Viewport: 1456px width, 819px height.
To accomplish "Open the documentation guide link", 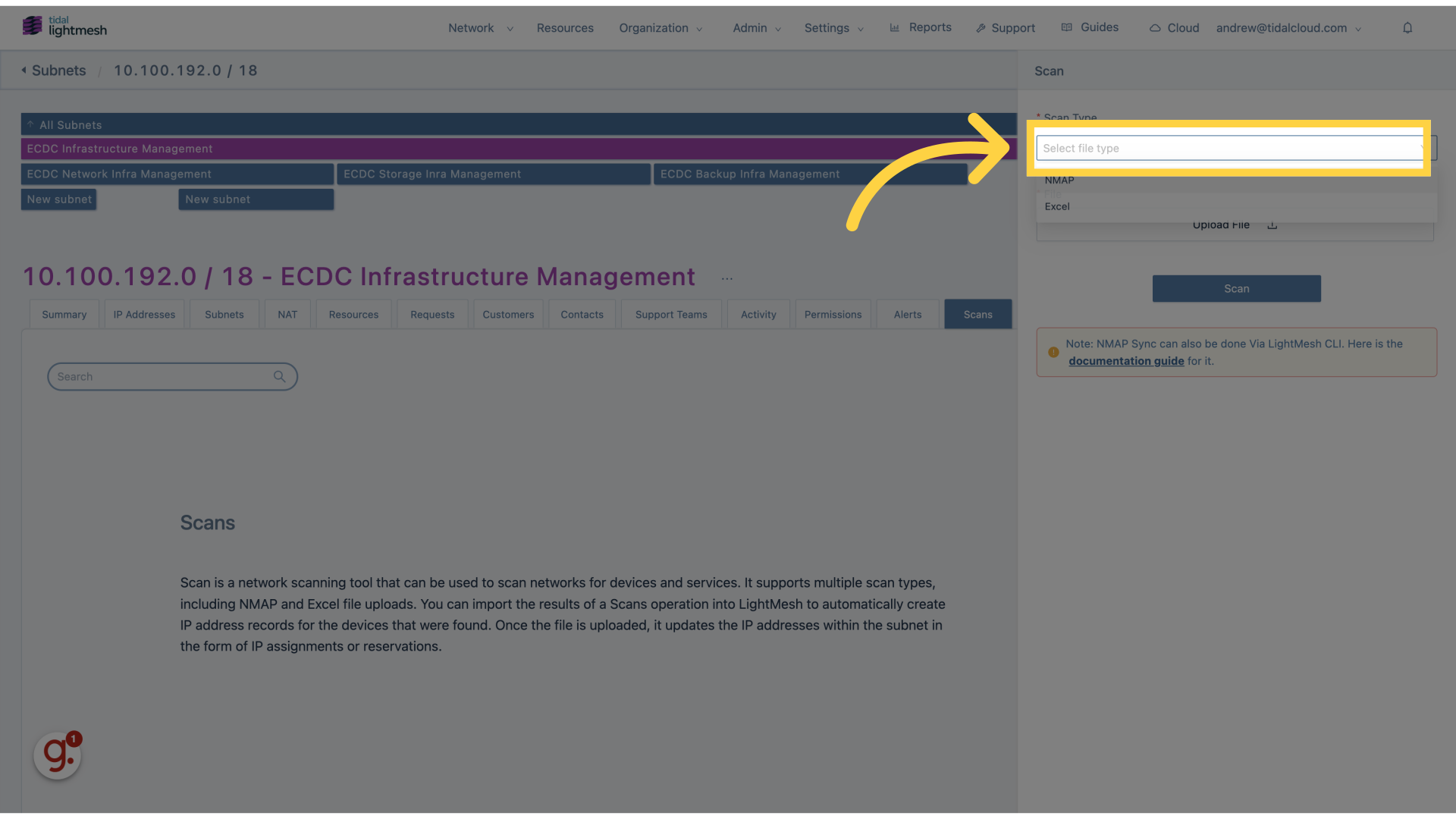I will [x=1126, y=361].
